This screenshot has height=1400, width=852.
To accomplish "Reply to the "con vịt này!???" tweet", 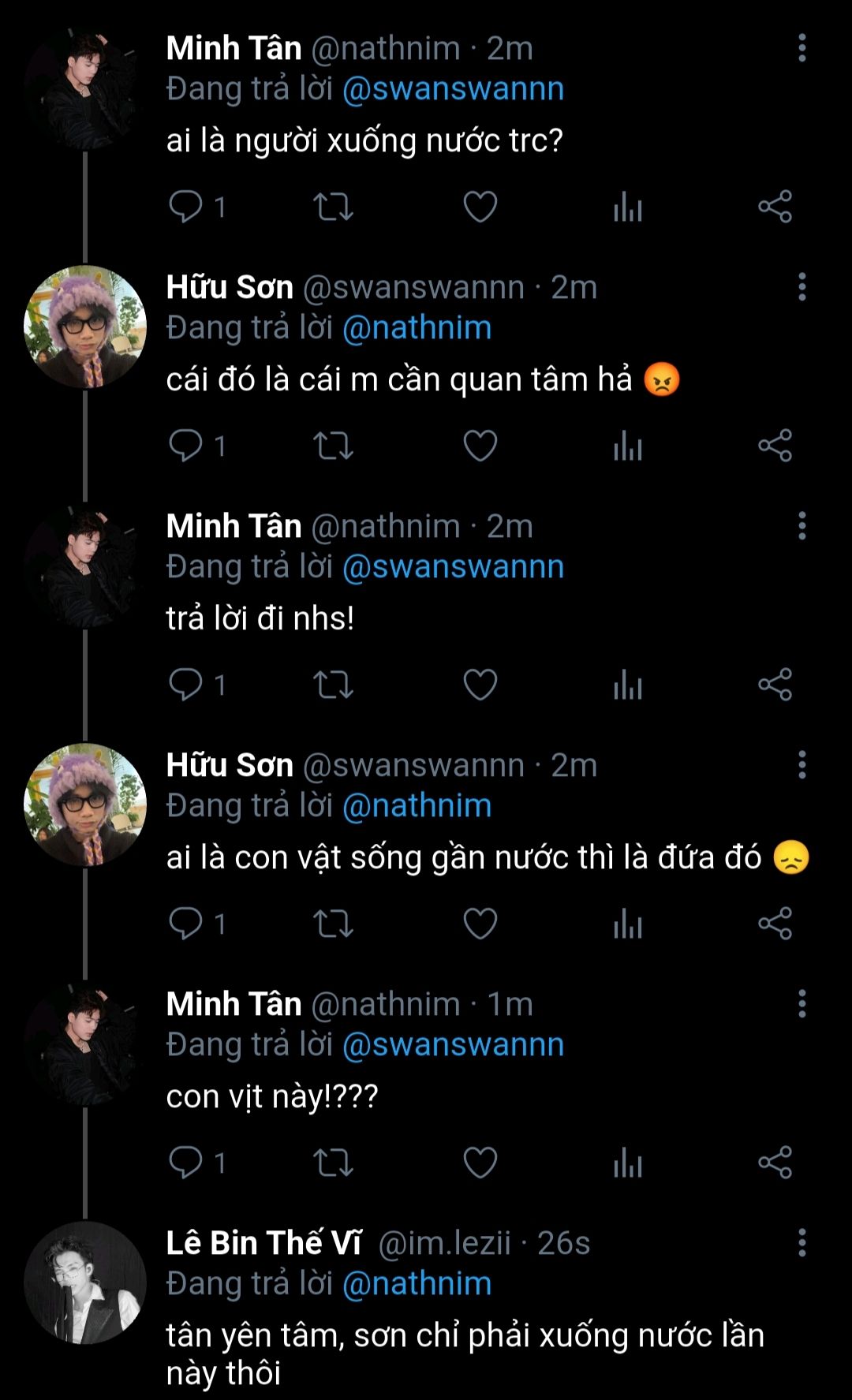I will pos(186,1163).
